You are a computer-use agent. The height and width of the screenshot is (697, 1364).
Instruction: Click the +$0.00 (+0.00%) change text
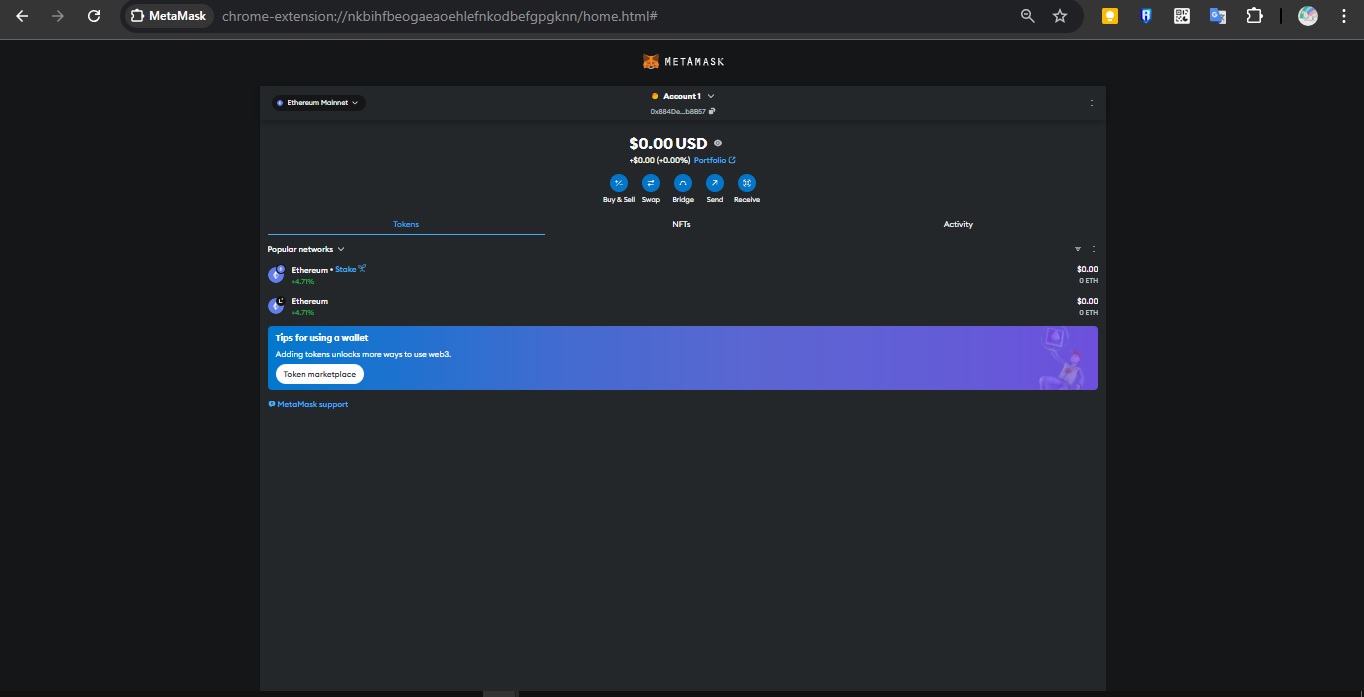tap(659, 160)
